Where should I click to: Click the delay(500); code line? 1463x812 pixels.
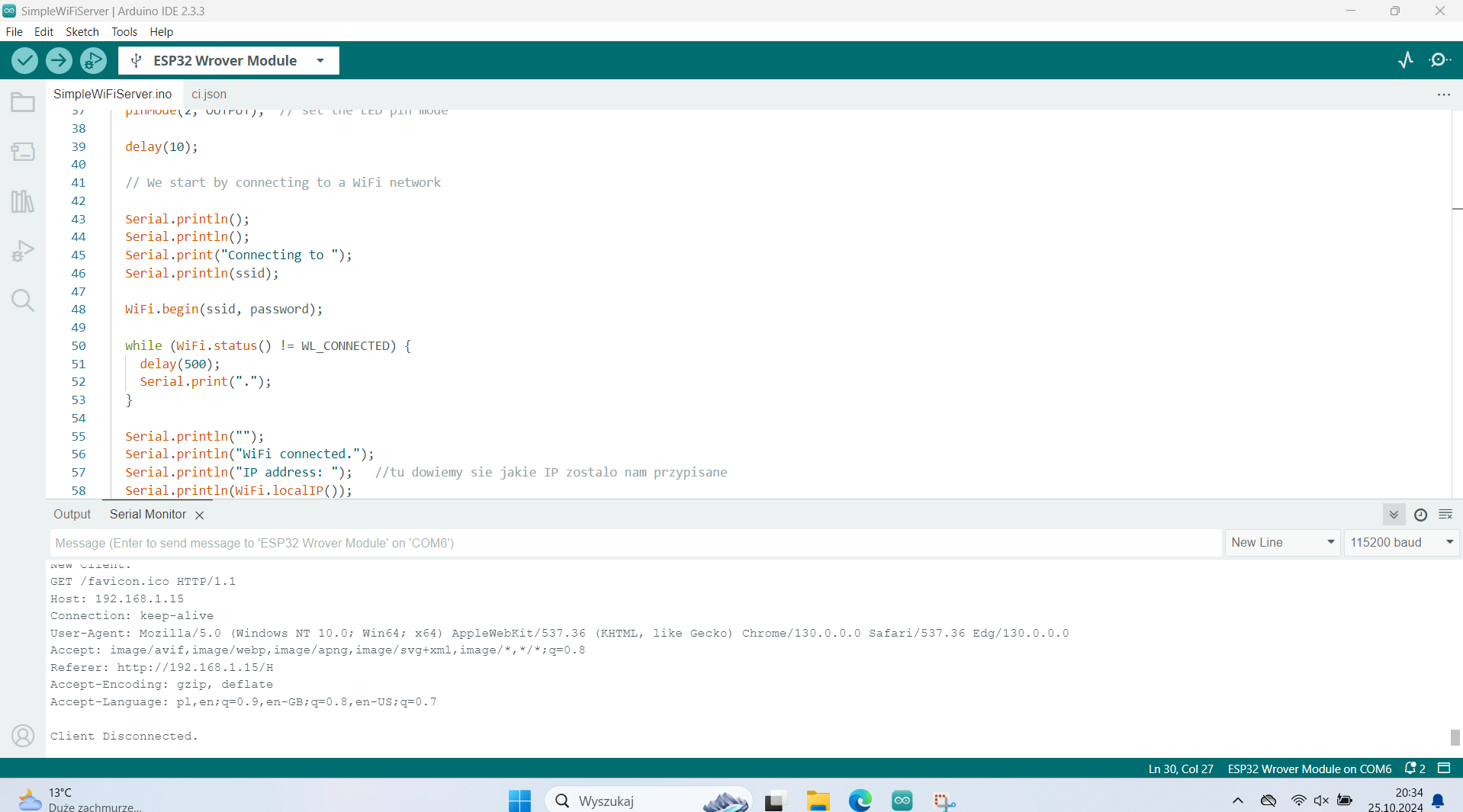(179, 364)
